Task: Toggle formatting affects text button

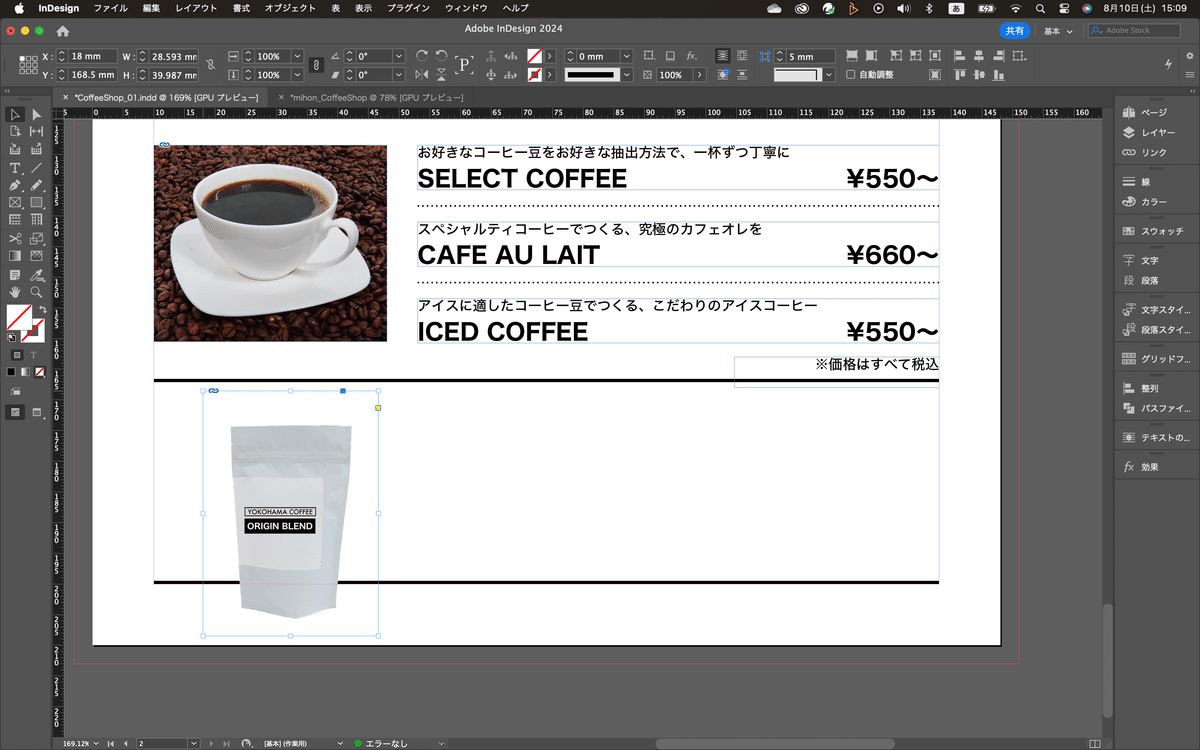Action: tap(32, 354)
